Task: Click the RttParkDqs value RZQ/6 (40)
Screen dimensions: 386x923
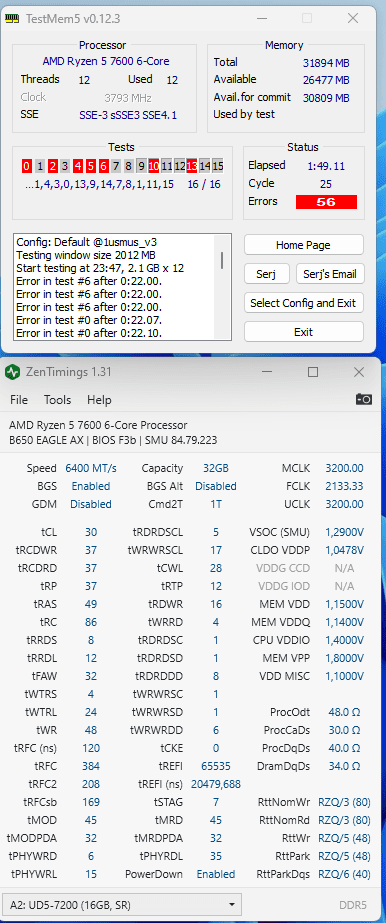Action: [x=344, y=875]
